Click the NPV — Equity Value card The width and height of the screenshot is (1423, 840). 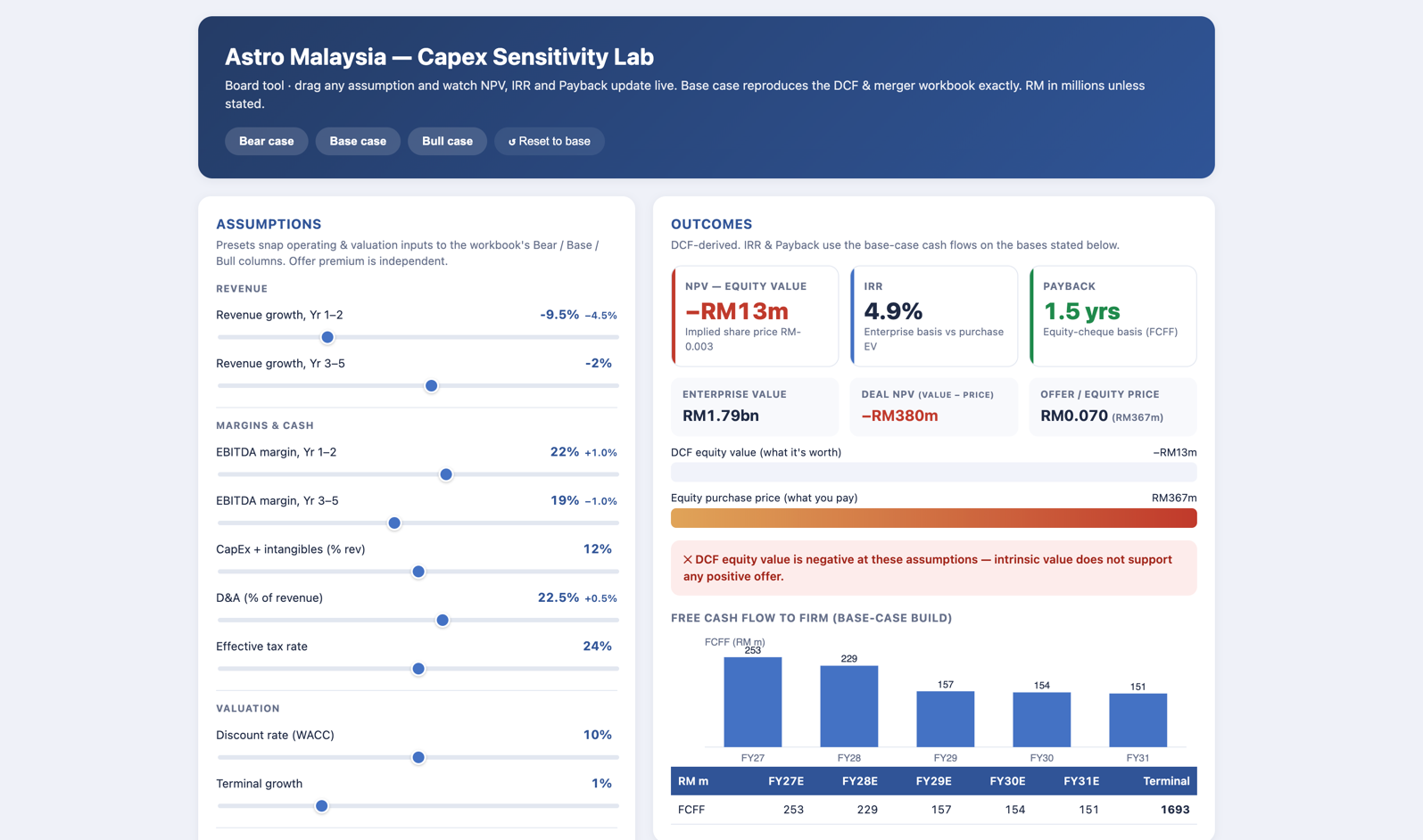click(x=755, y=316)
